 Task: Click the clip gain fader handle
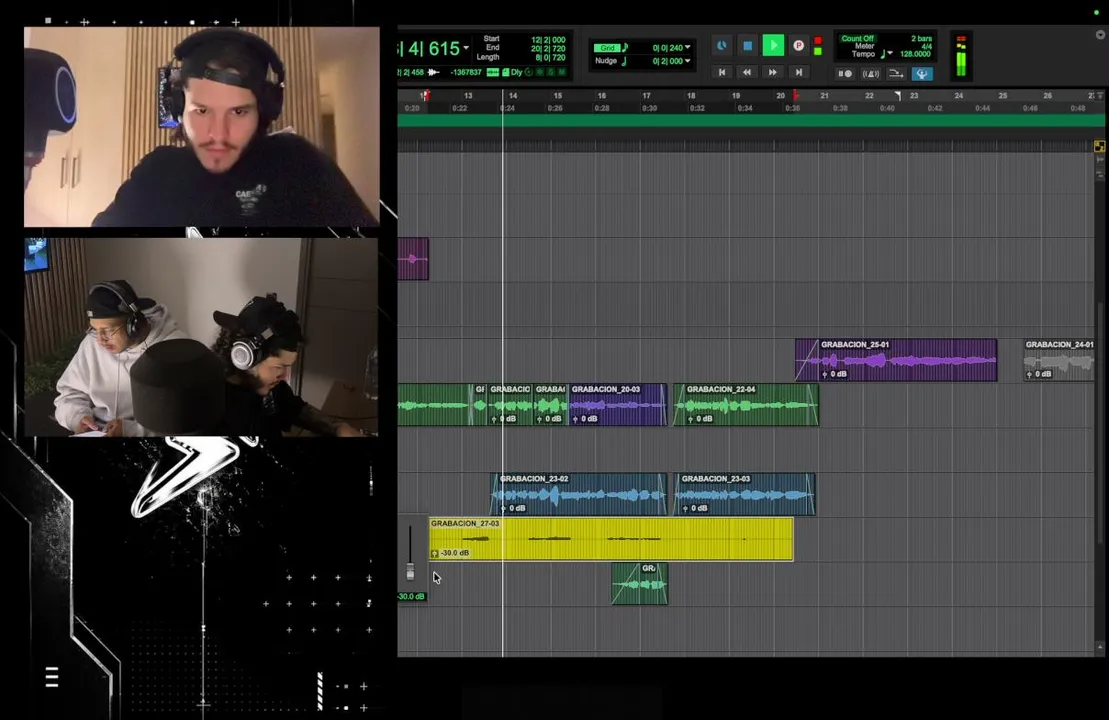tap(410, 571)
